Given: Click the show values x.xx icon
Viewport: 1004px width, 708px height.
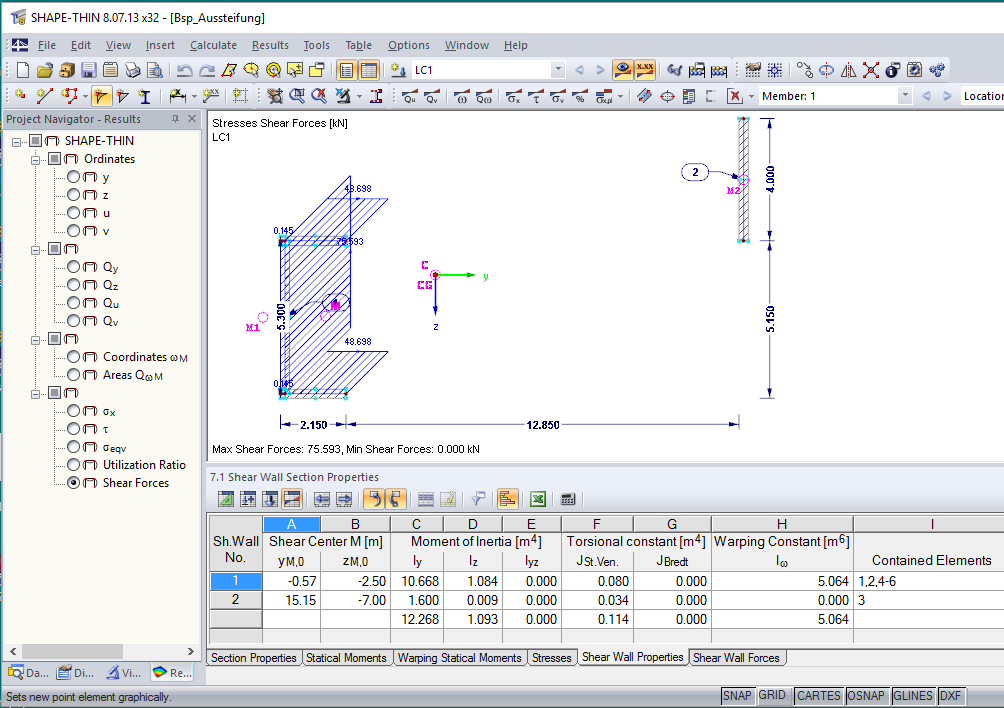Looking at the screenshot, I should [645, 70].
